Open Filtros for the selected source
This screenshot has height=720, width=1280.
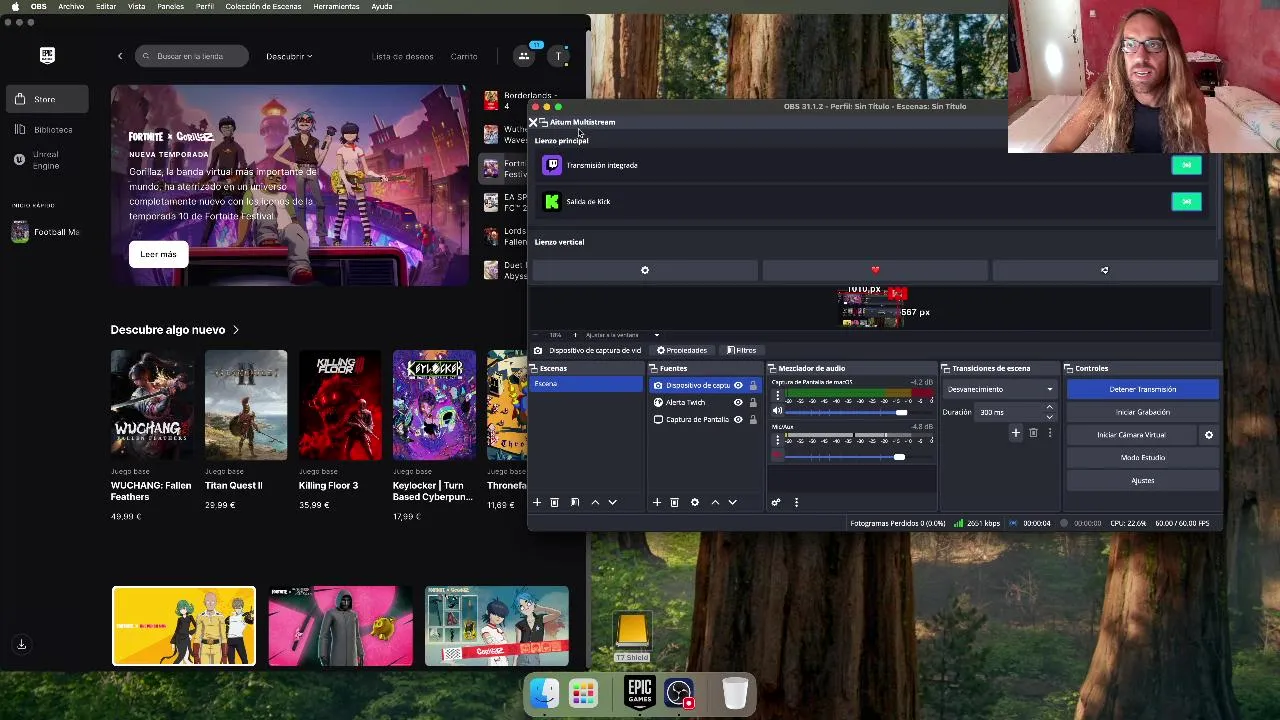click(741, 350)
